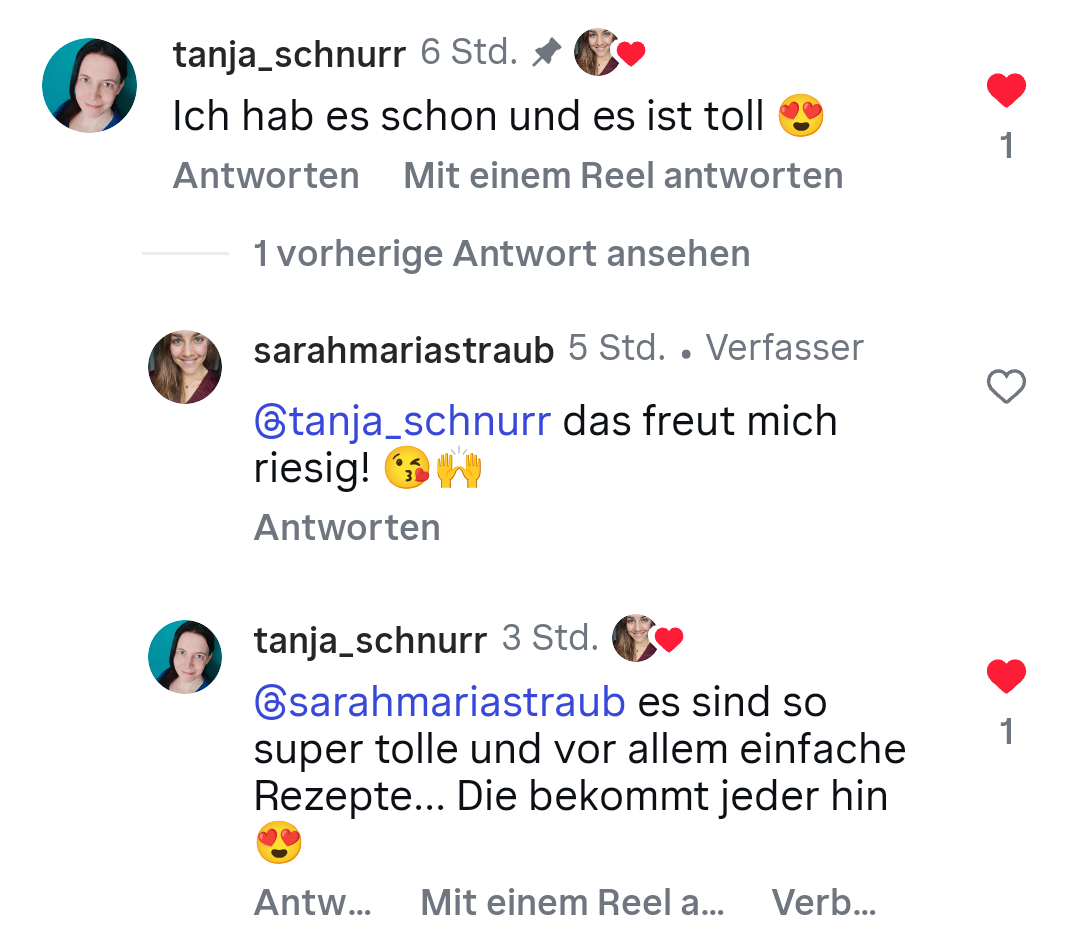
Task: Open tanja_schnurr's avatar on the top comment
Action: [x=89, y=86]
